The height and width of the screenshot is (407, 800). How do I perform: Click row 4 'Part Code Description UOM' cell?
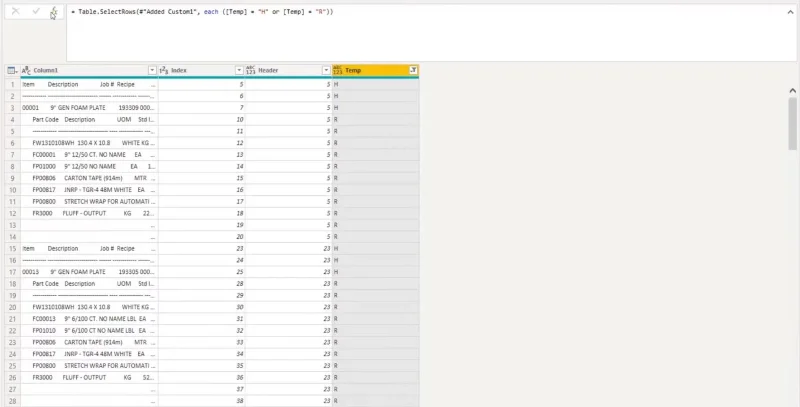tap(89, 119)
